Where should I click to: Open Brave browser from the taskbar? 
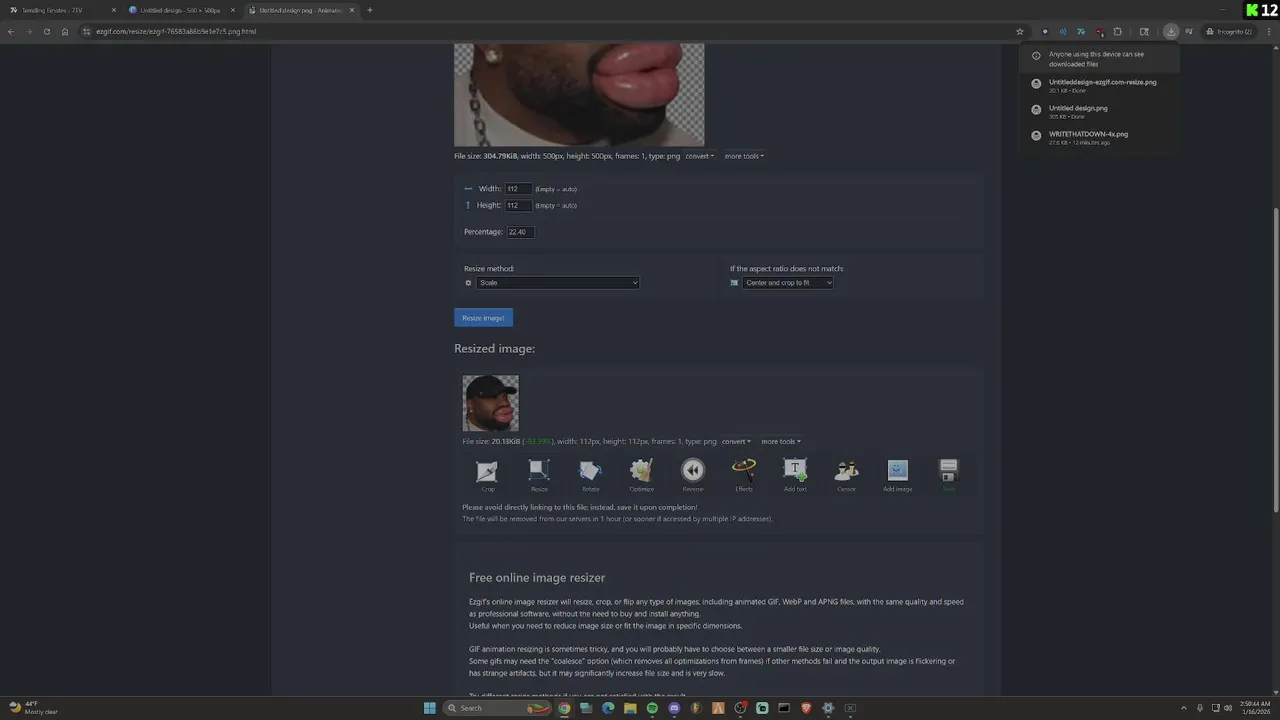(806, 708)
